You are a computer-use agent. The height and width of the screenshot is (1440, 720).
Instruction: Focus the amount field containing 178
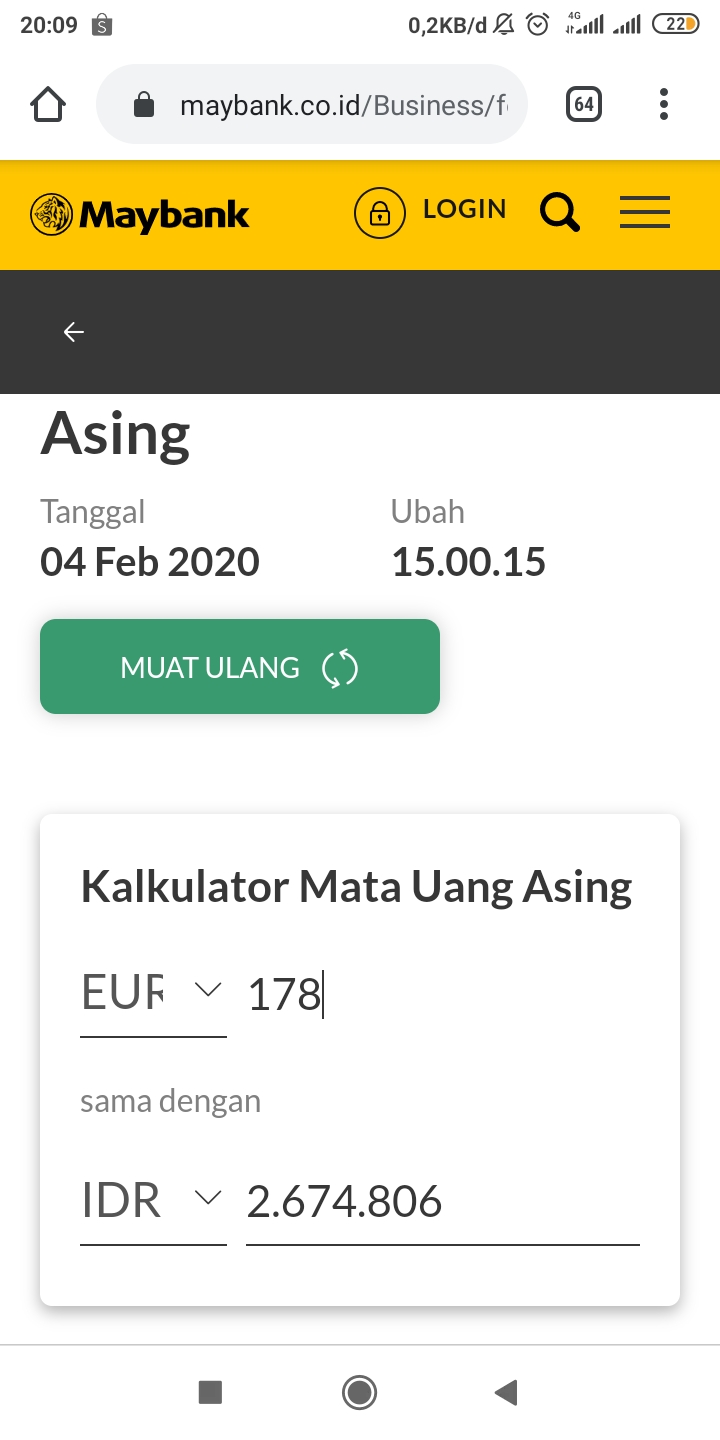[x=440, y=996]
